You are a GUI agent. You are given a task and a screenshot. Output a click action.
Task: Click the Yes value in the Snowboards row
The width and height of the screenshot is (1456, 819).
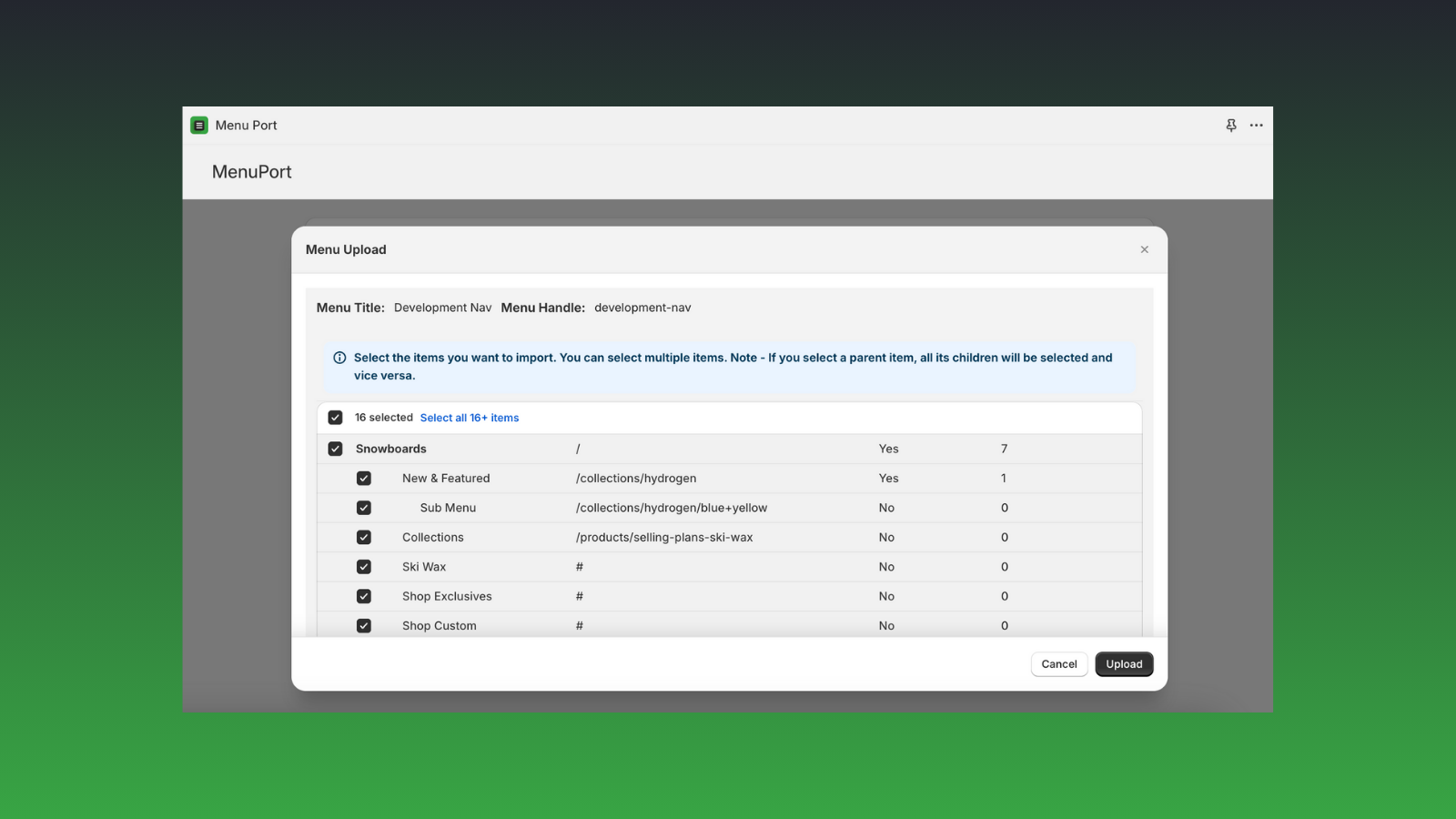889,449
